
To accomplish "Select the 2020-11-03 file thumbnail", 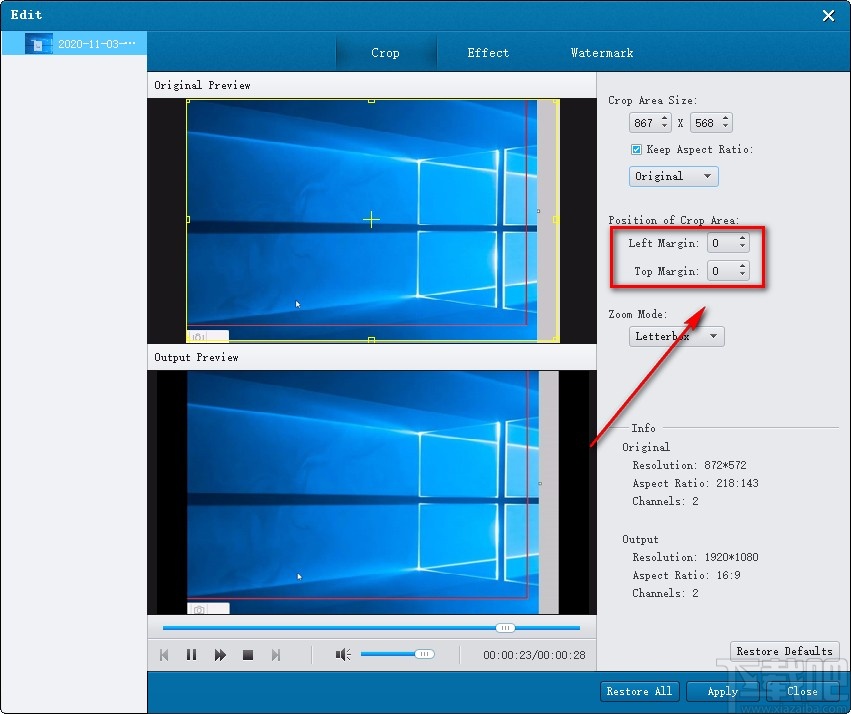I will click(x=39, y=44).
